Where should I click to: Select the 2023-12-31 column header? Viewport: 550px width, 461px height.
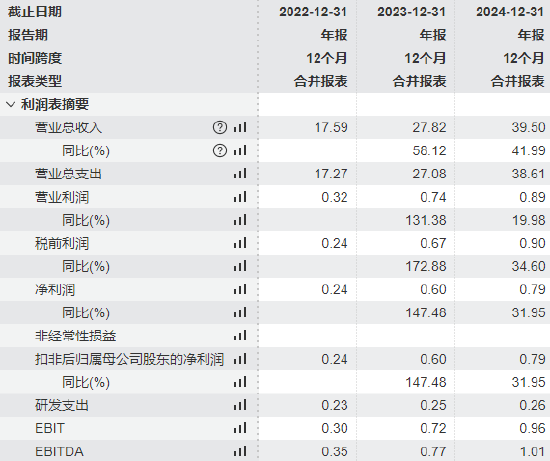(411, 12)
